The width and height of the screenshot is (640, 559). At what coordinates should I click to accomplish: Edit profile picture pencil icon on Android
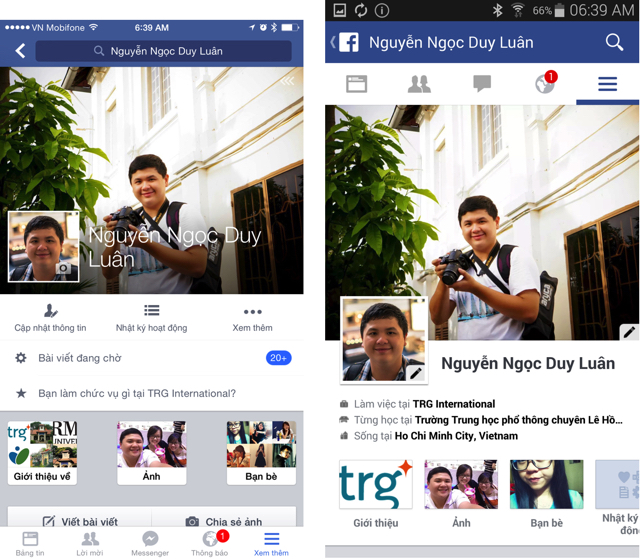pos(416,373)
